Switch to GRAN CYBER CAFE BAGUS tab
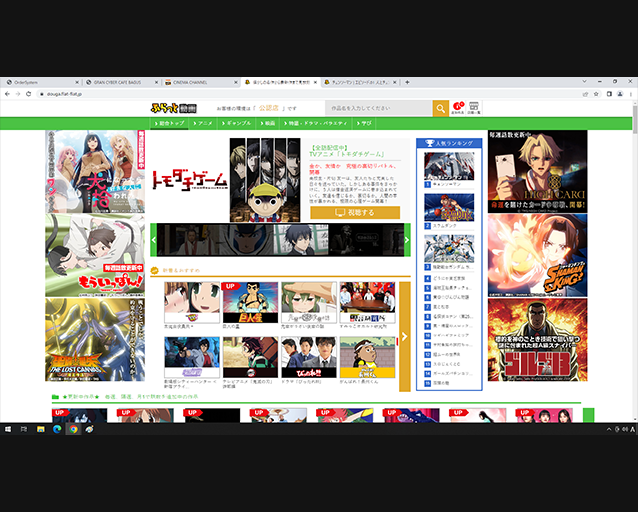The width and height of the screenshot is (638, 512). pos(120,82)
